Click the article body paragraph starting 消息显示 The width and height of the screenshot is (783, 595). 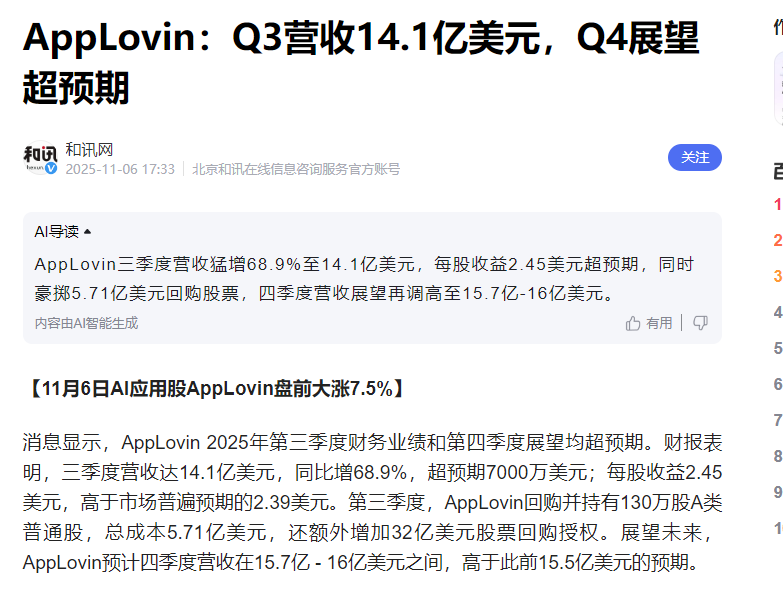370,502
